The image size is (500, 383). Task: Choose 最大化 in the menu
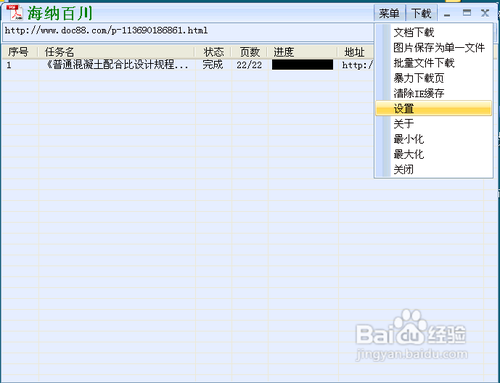[434, 154]
